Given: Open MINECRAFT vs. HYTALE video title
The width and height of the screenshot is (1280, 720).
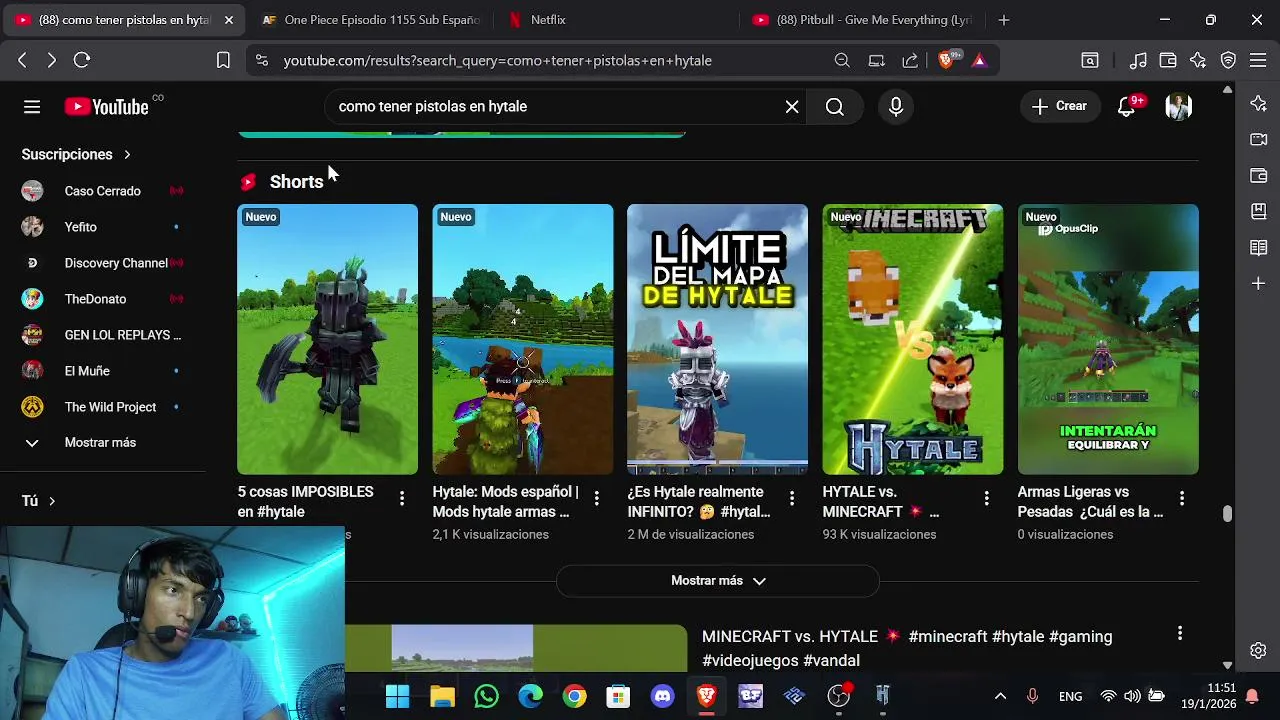Looking at the screenshot, I should click(907, 648).
